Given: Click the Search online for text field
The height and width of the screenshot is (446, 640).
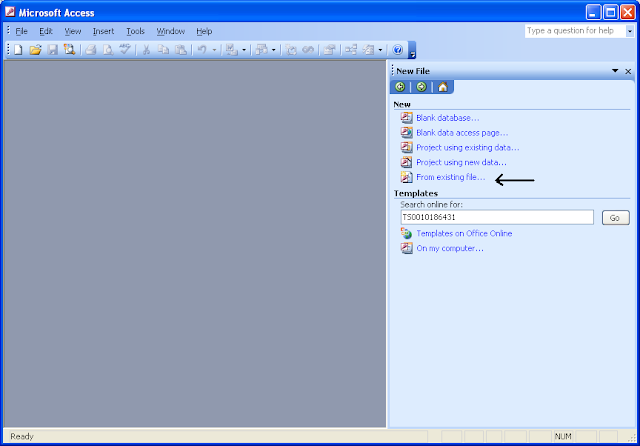Looking at the screenshot, I should [497, 217].
